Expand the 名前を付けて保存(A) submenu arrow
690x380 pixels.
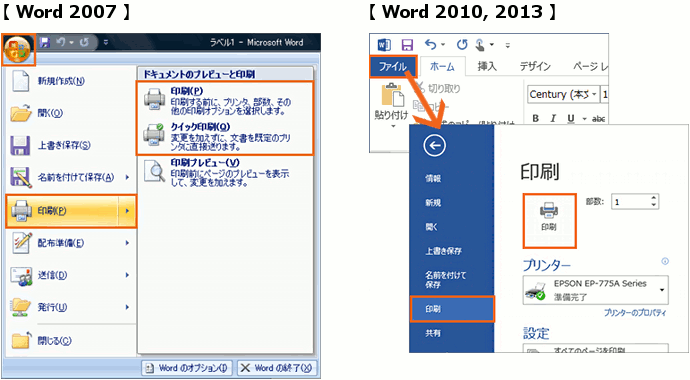(x=127, y=177)
